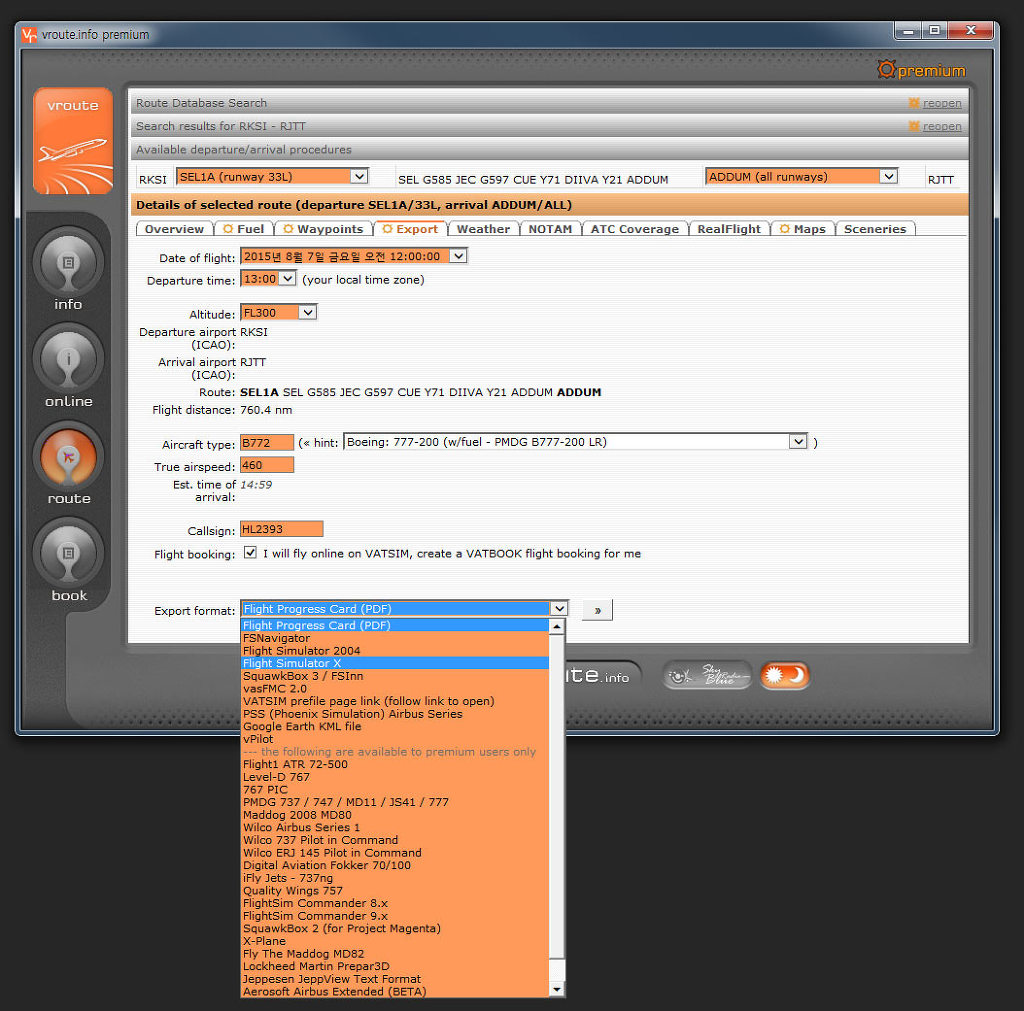Select vasFMC 2.0 export format
This screenshot has width=1024, height=1011.
click(x=394, y=688)
